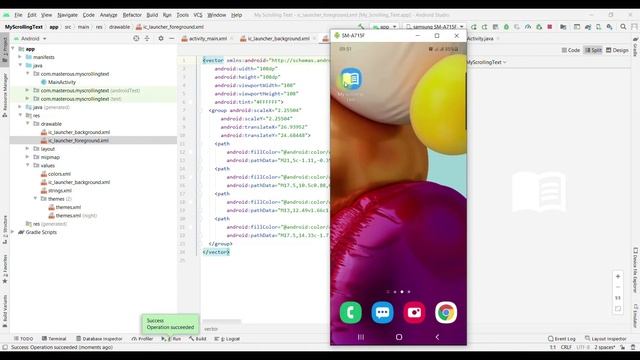This screenshot has width=640, height=360.
Task: Open the Project Structure folder icon in the toolbar
Action: (x=563, y=27)
